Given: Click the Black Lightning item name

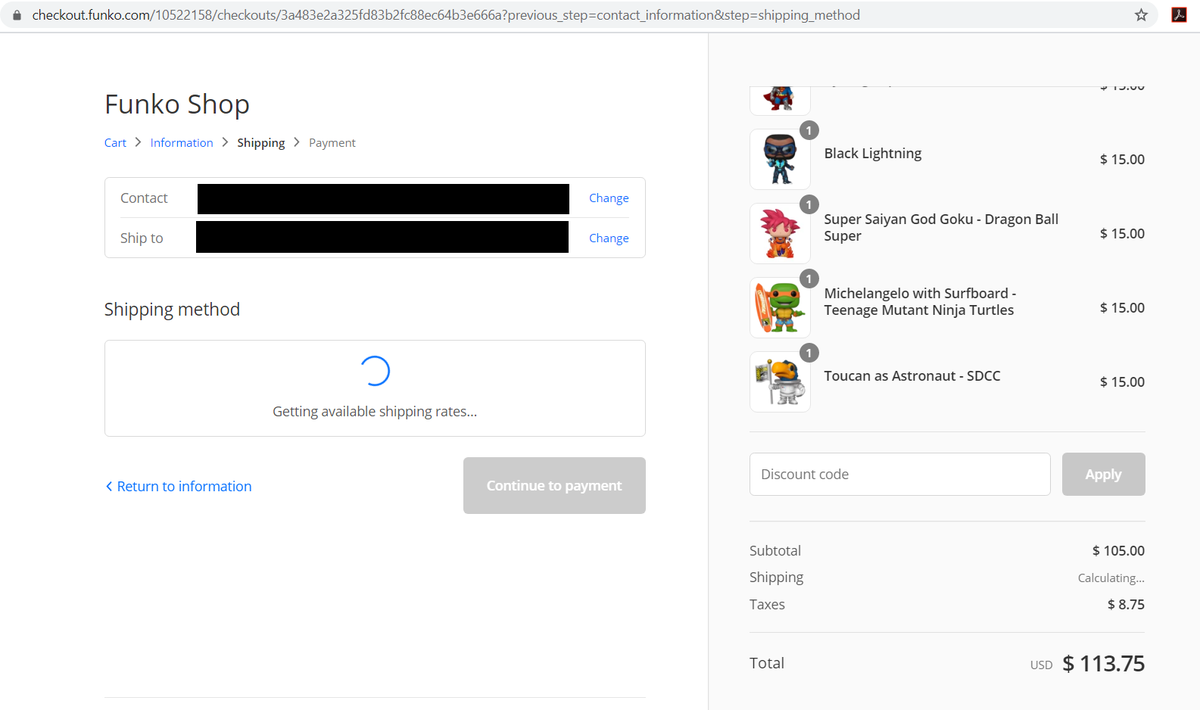Looking at the screenshot, I should [x=873, y=153].
